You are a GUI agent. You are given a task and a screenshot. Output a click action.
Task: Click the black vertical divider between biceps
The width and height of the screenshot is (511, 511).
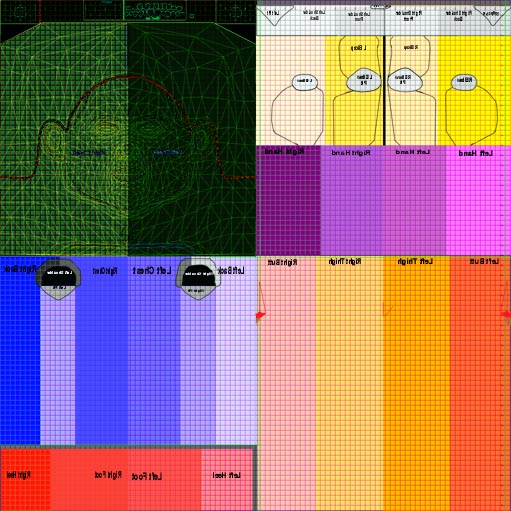[384, 90]
